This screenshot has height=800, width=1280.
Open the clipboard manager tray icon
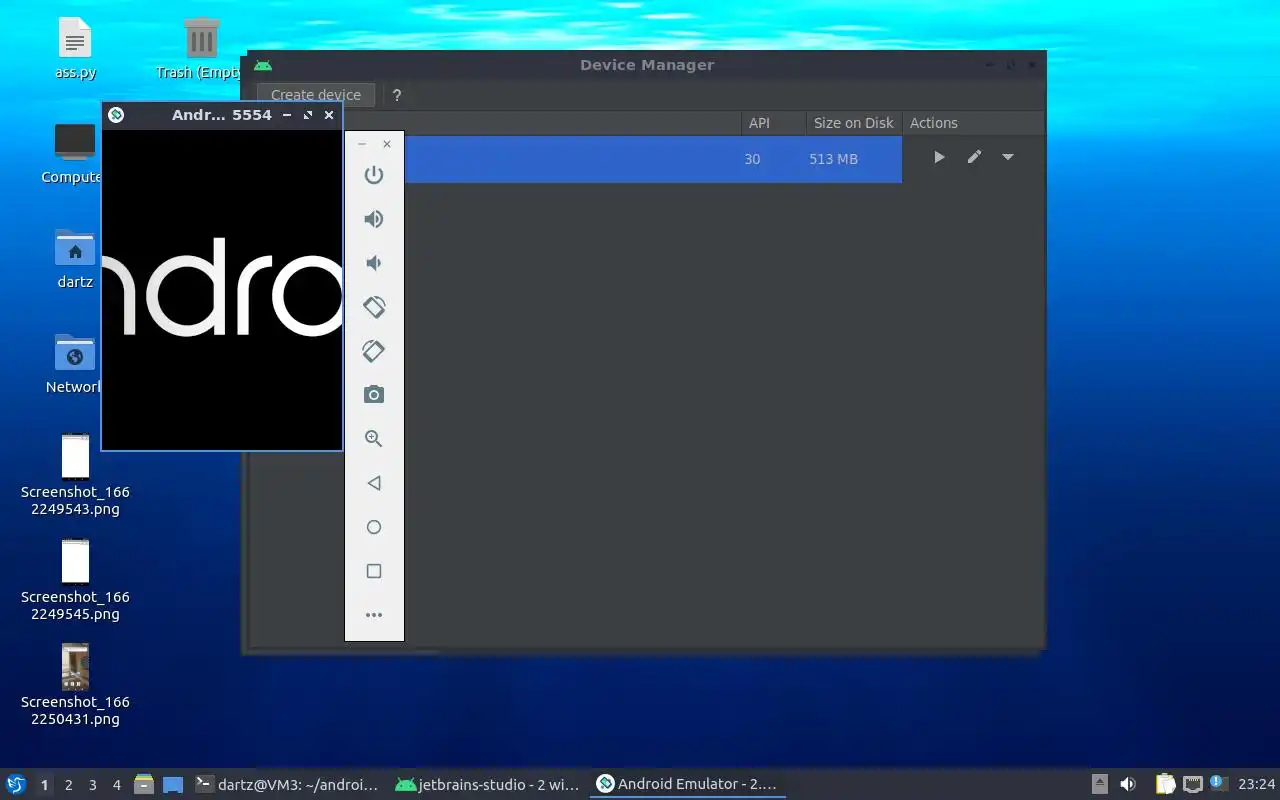click(1165, 784)
